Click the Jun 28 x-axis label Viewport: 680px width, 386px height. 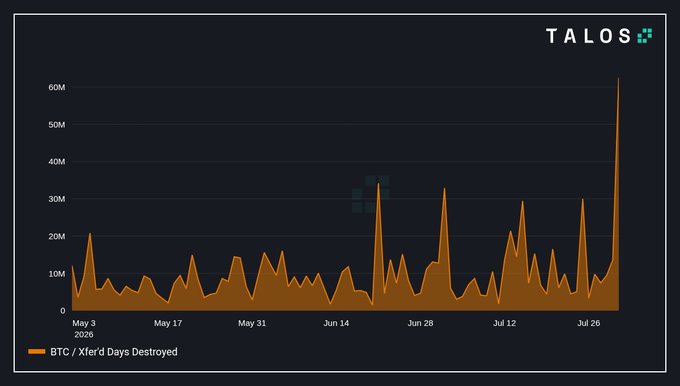(x=420, y=323)
